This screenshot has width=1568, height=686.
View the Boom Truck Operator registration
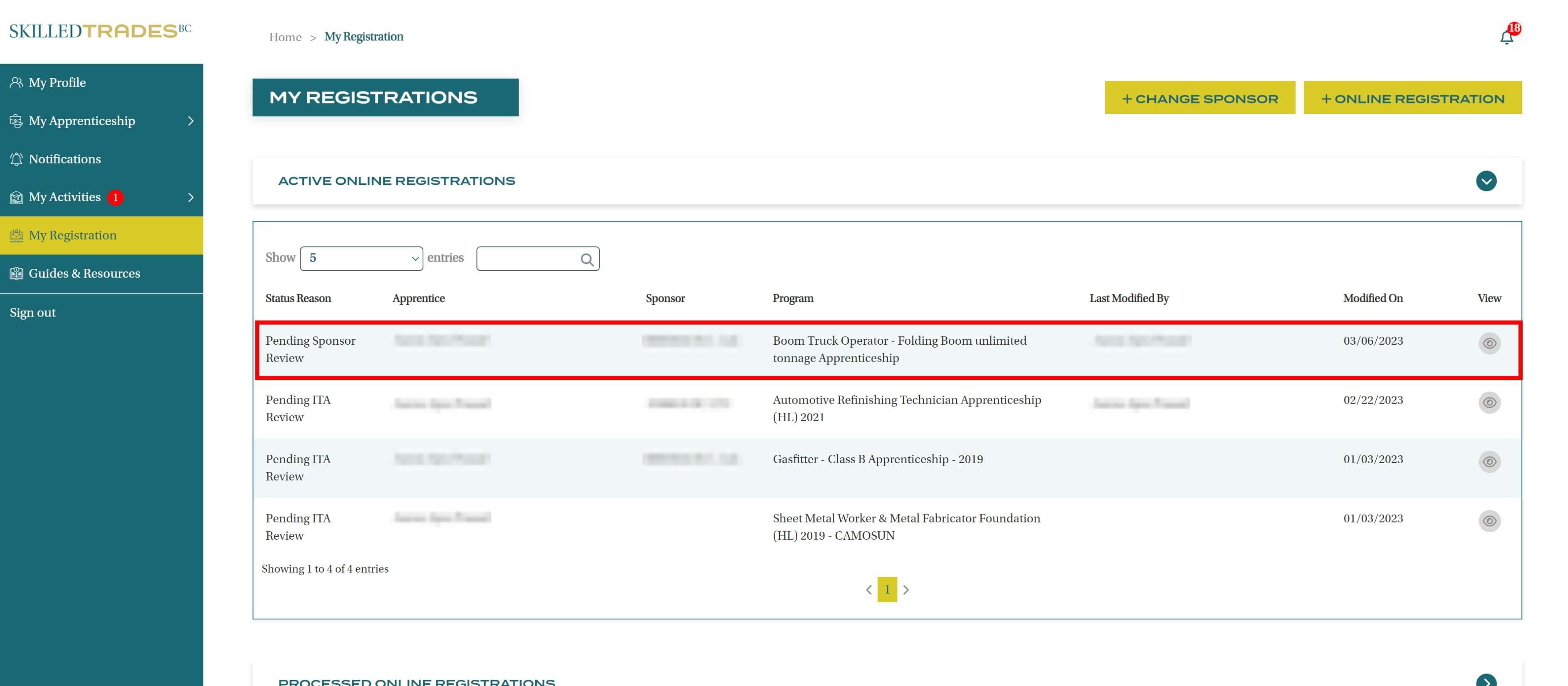[x=1489, y=343]
